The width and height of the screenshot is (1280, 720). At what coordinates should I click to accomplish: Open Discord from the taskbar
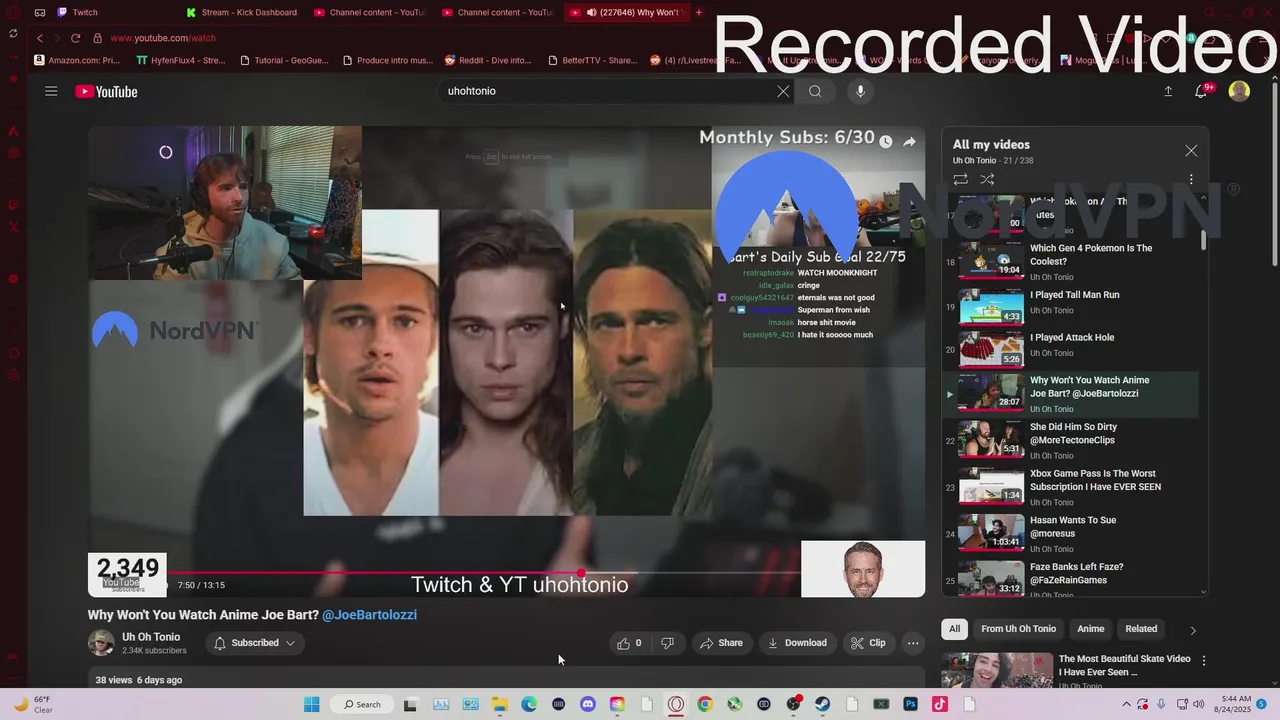[588, 704]
